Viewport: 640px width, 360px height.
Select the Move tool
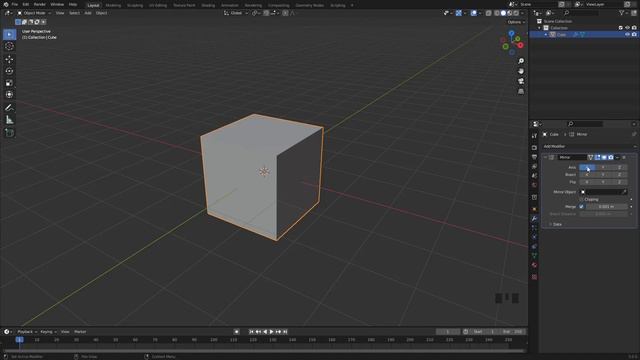9,59
